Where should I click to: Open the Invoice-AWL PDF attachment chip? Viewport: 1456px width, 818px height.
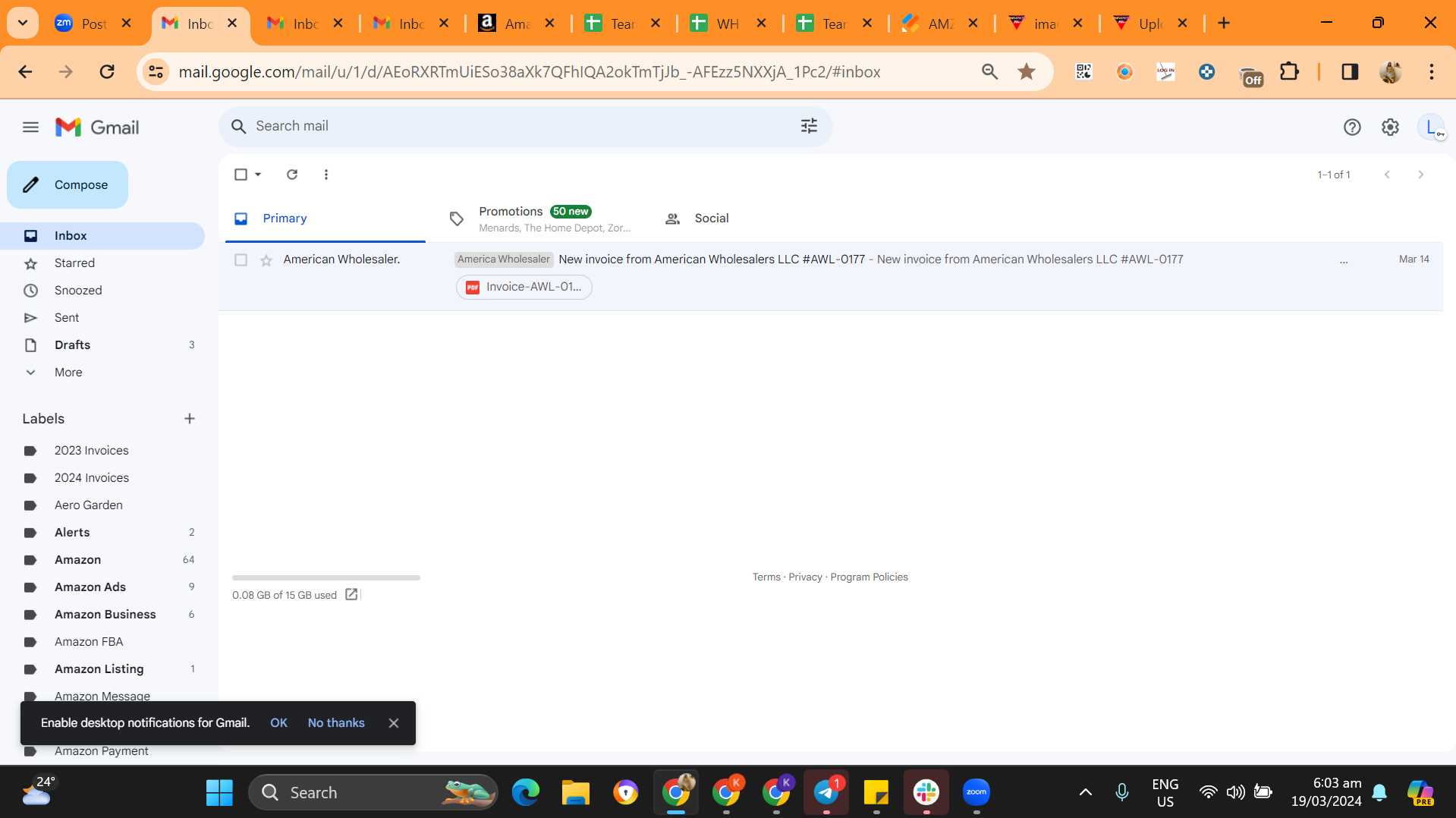pyautogui.click(x=524, y=287)
